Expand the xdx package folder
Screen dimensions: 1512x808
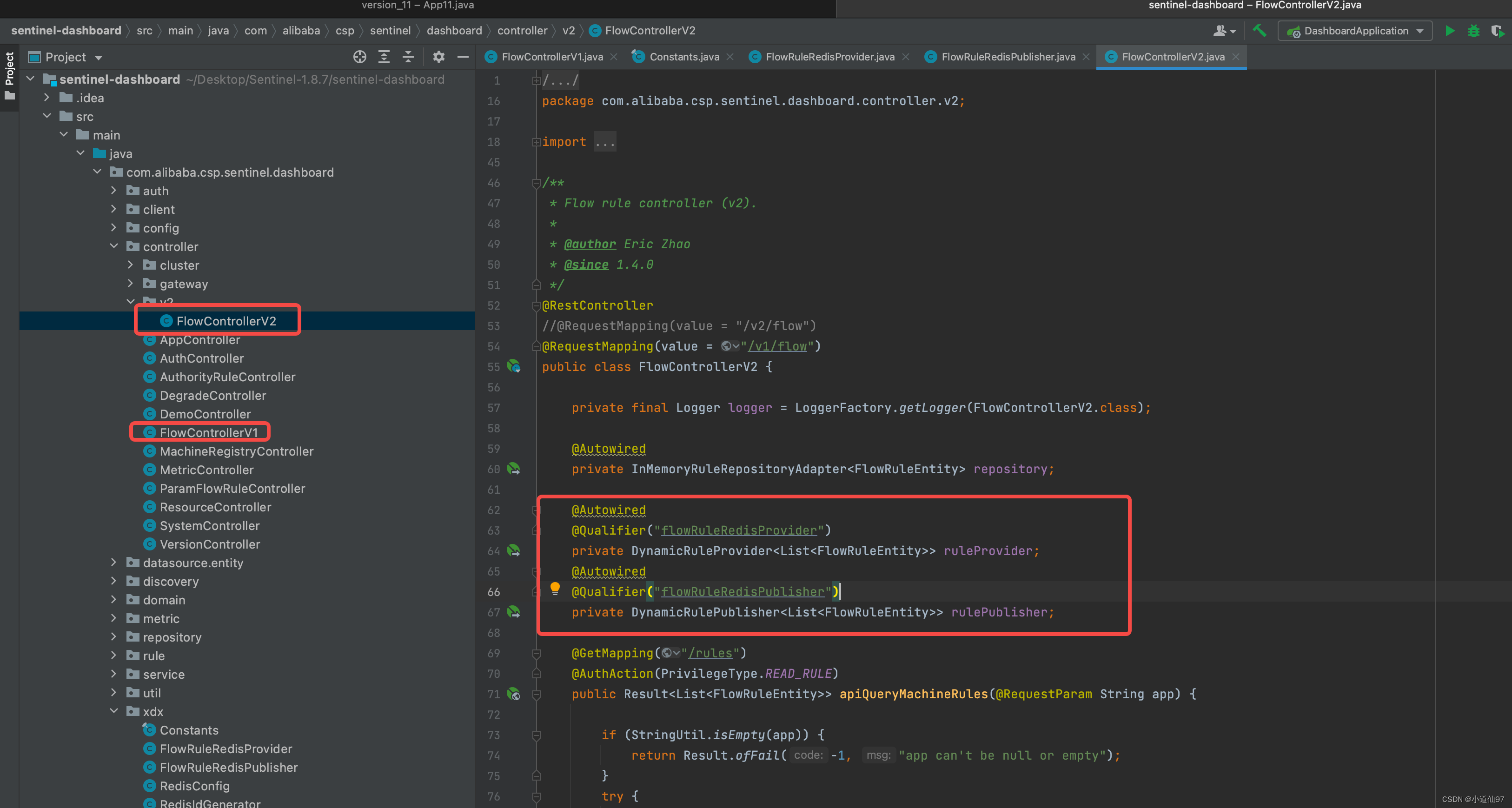(120, 711)
